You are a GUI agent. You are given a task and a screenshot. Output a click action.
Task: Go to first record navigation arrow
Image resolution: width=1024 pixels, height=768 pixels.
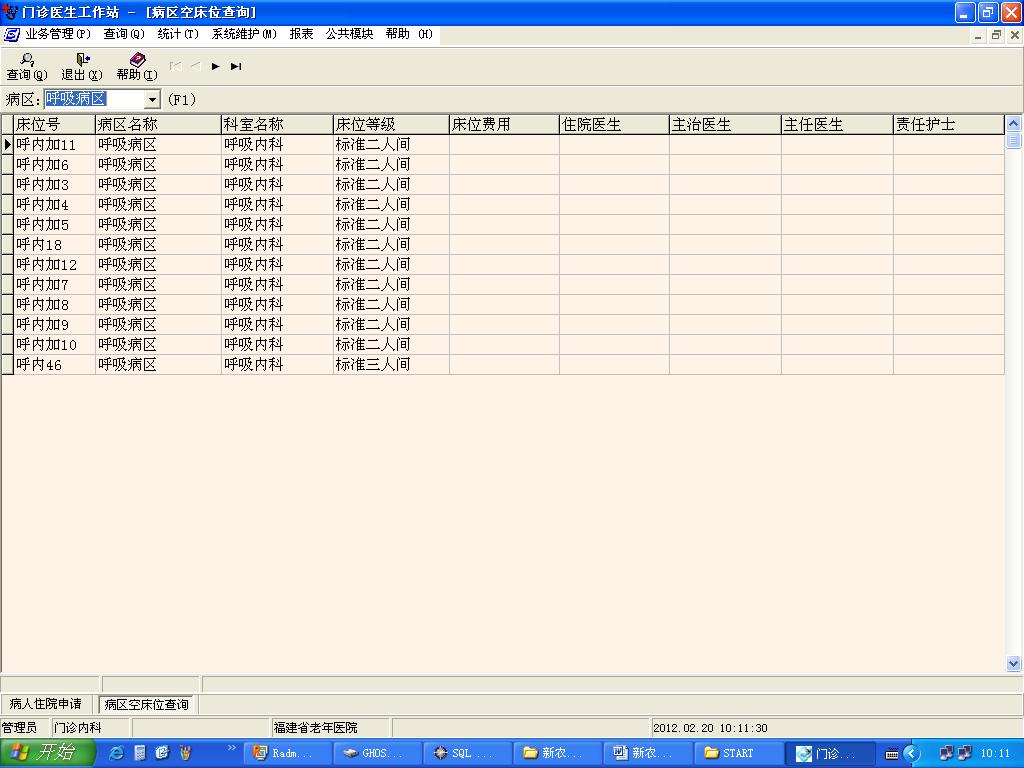point(175,66)
